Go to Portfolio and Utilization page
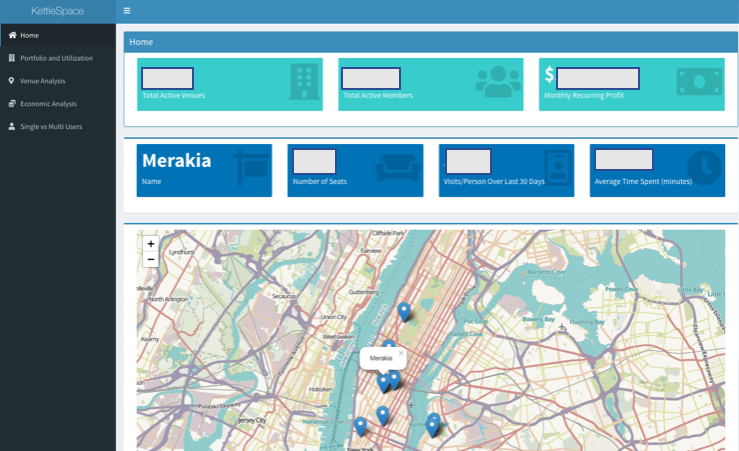739x451 pixels. tap(56, 58)
